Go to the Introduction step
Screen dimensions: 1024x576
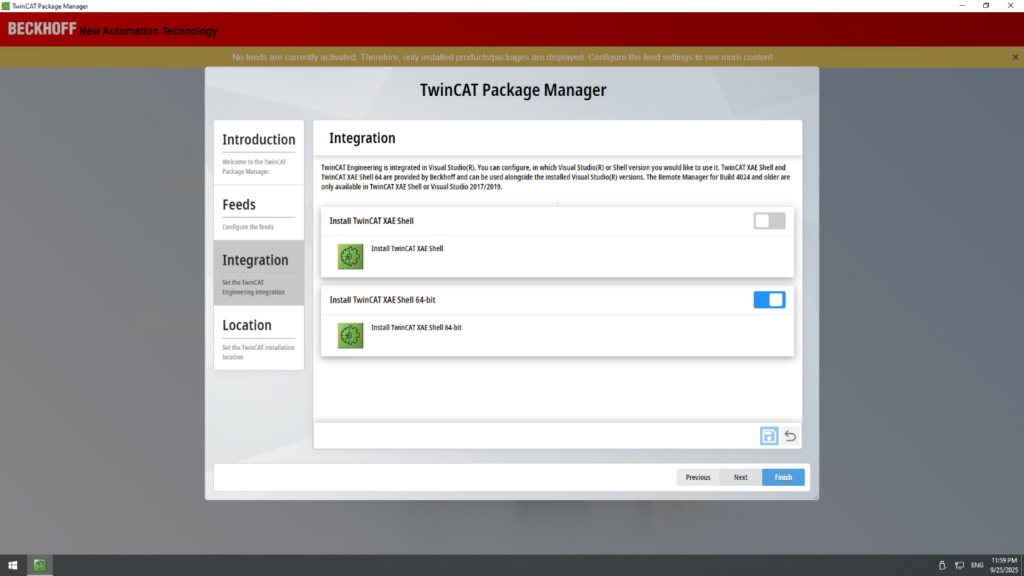[259, 152]
